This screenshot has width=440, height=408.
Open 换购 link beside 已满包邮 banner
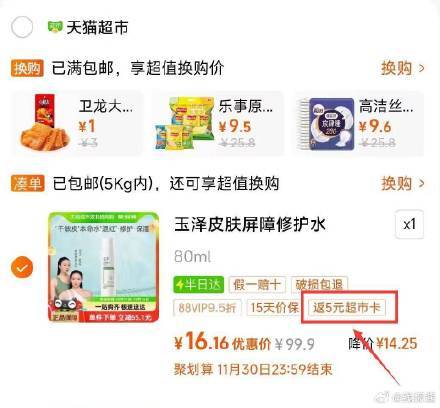(x=403, y=68)
